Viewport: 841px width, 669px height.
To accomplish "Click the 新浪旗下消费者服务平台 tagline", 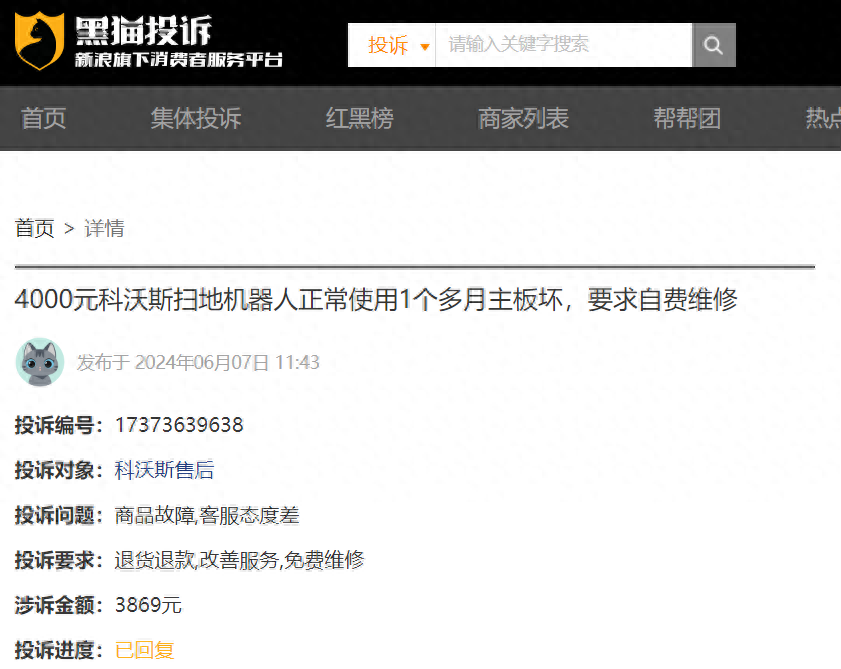I will 179,60.
